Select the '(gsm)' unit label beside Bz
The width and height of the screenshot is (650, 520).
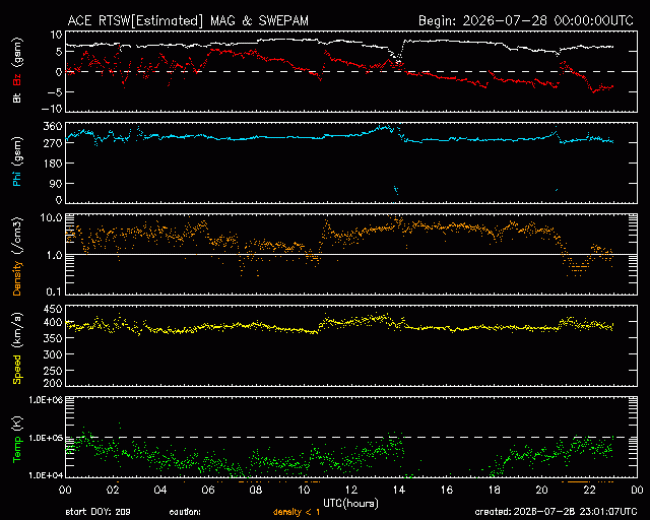(17, 53)
